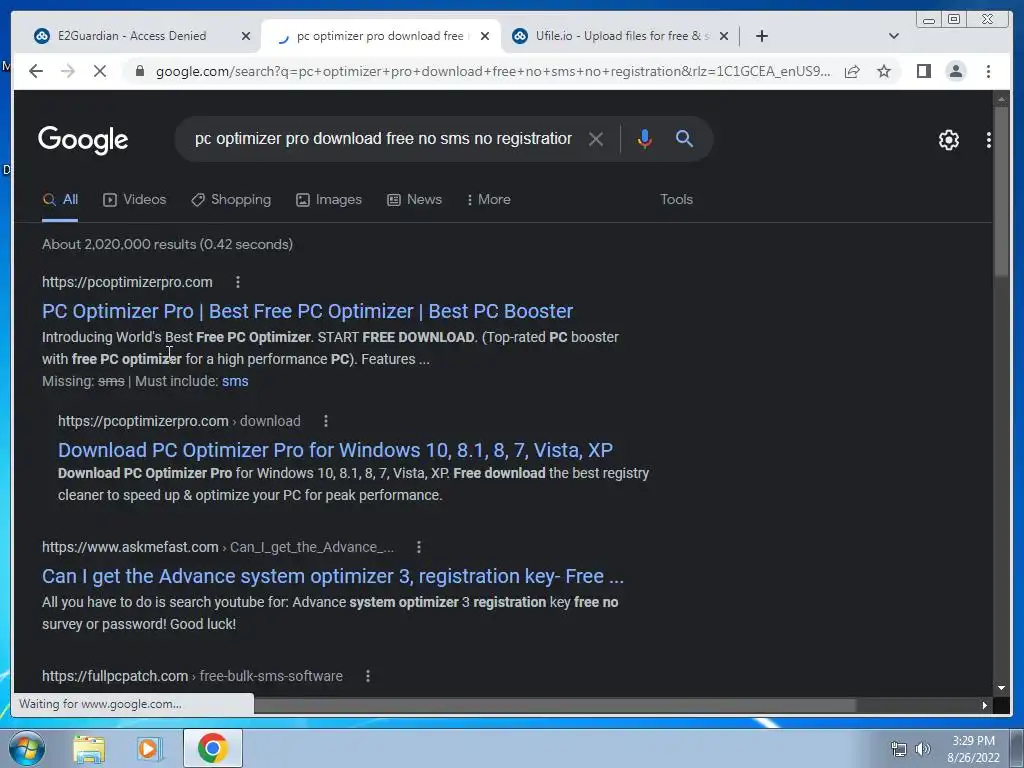Open Advance system optimizer registration key link

tap(333, 577)
